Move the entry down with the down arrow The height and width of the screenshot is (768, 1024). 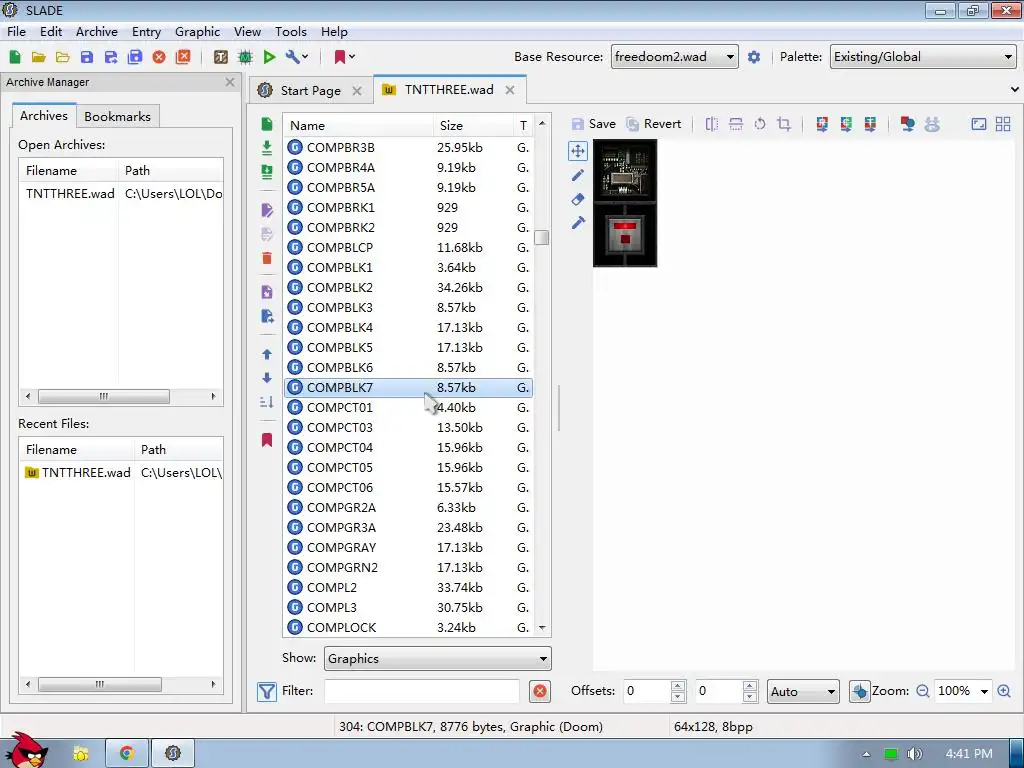tap(266, 377)
